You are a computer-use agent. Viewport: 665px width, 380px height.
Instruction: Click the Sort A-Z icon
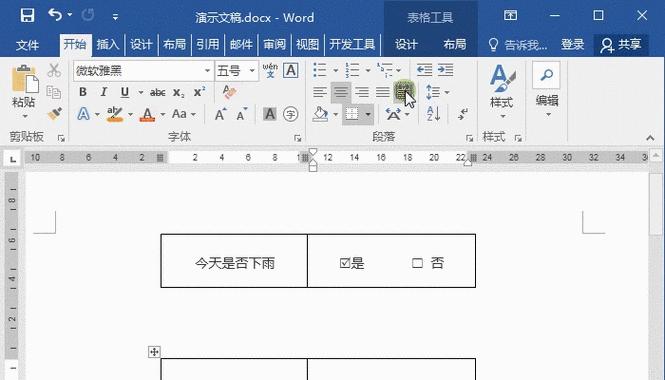coord(433,114)
